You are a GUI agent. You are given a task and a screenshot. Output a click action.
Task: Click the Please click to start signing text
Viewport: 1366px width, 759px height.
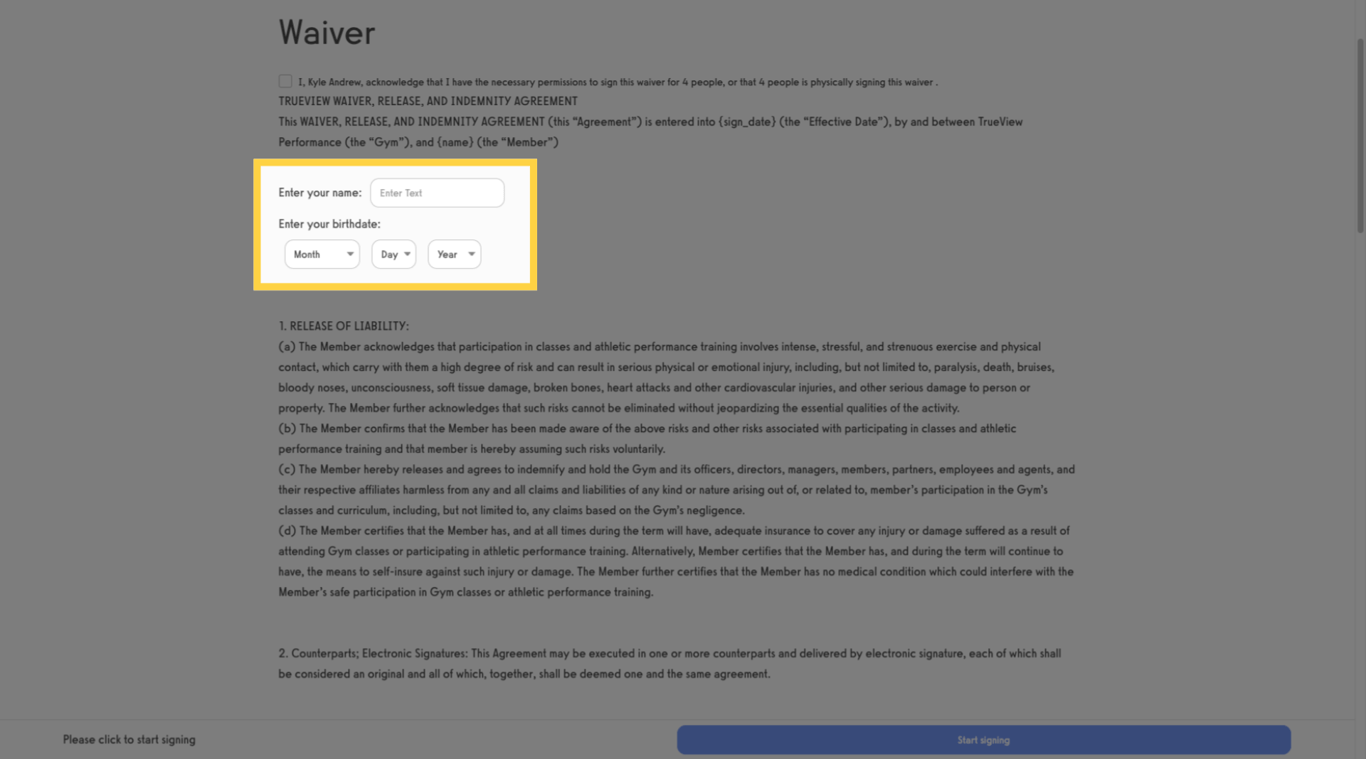point(129,739)
